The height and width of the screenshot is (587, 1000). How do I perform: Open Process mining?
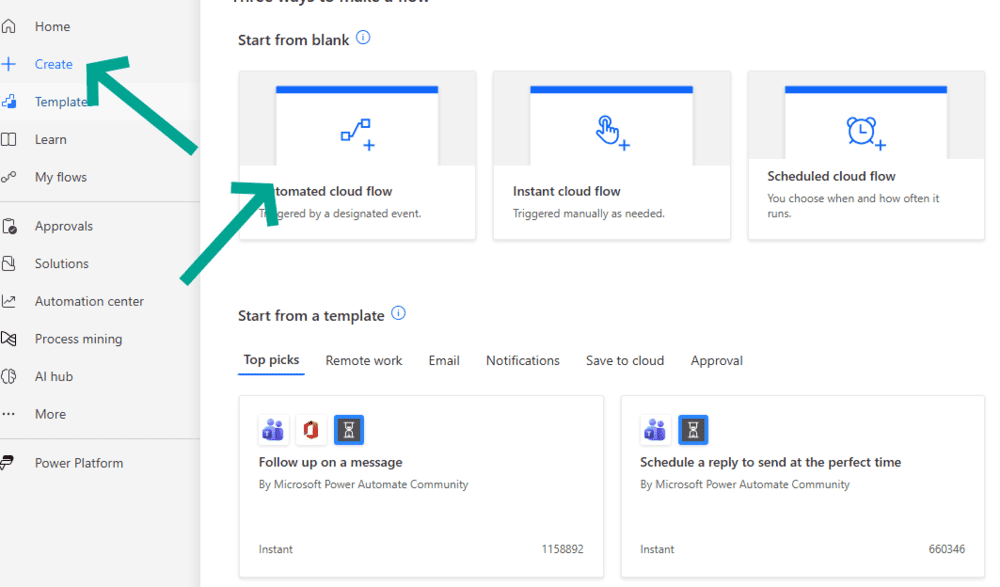(x=78, y=339)
